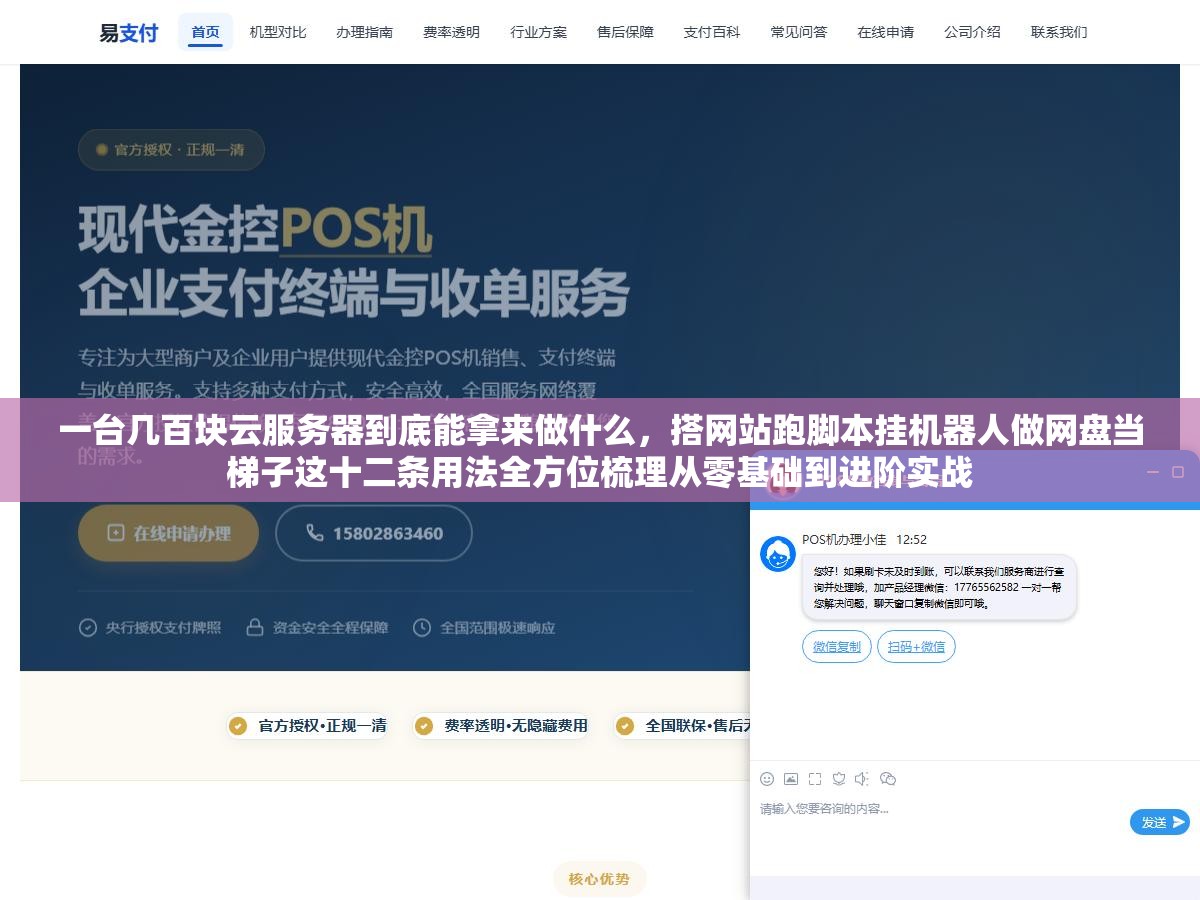Toggle the chat sound speaker icon
The image size is (1200, 900).
[863, 778]
